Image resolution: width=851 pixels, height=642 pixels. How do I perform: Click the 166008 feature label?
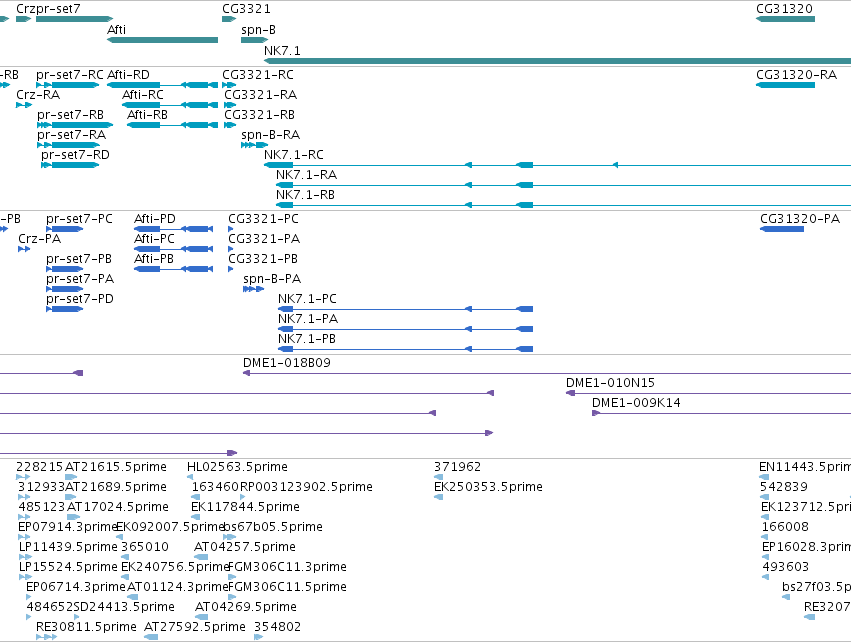(785, 527)
